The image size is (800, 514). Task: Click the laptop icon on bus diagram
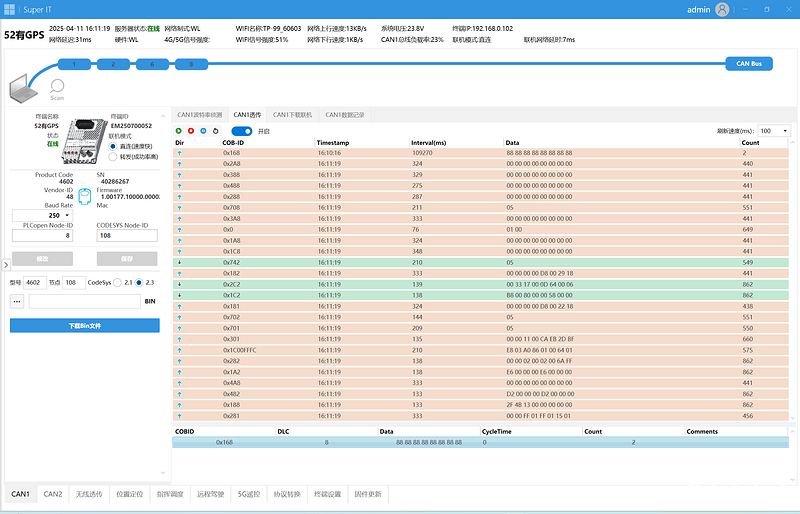23,90
